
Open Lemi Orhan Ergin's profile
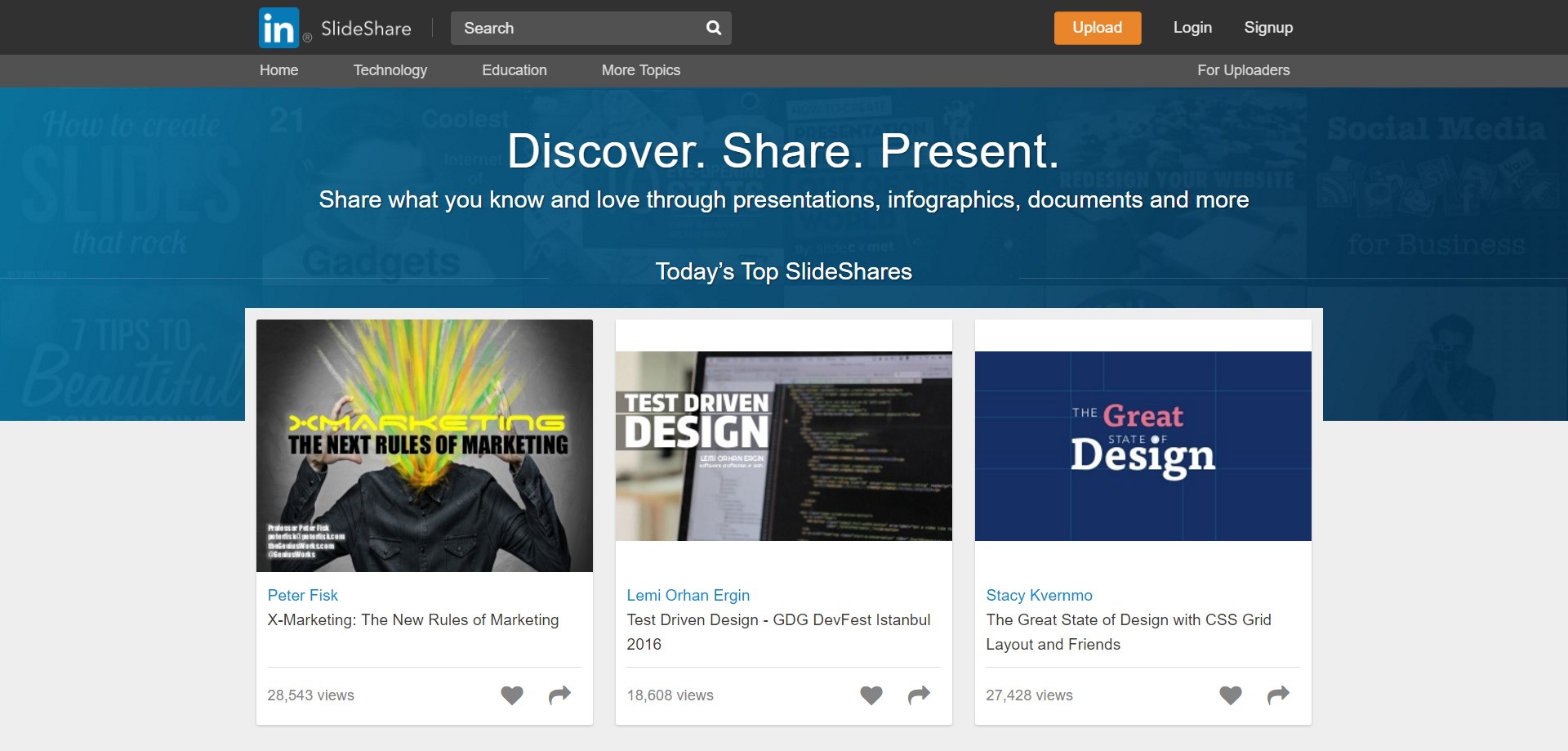[688, 595]
